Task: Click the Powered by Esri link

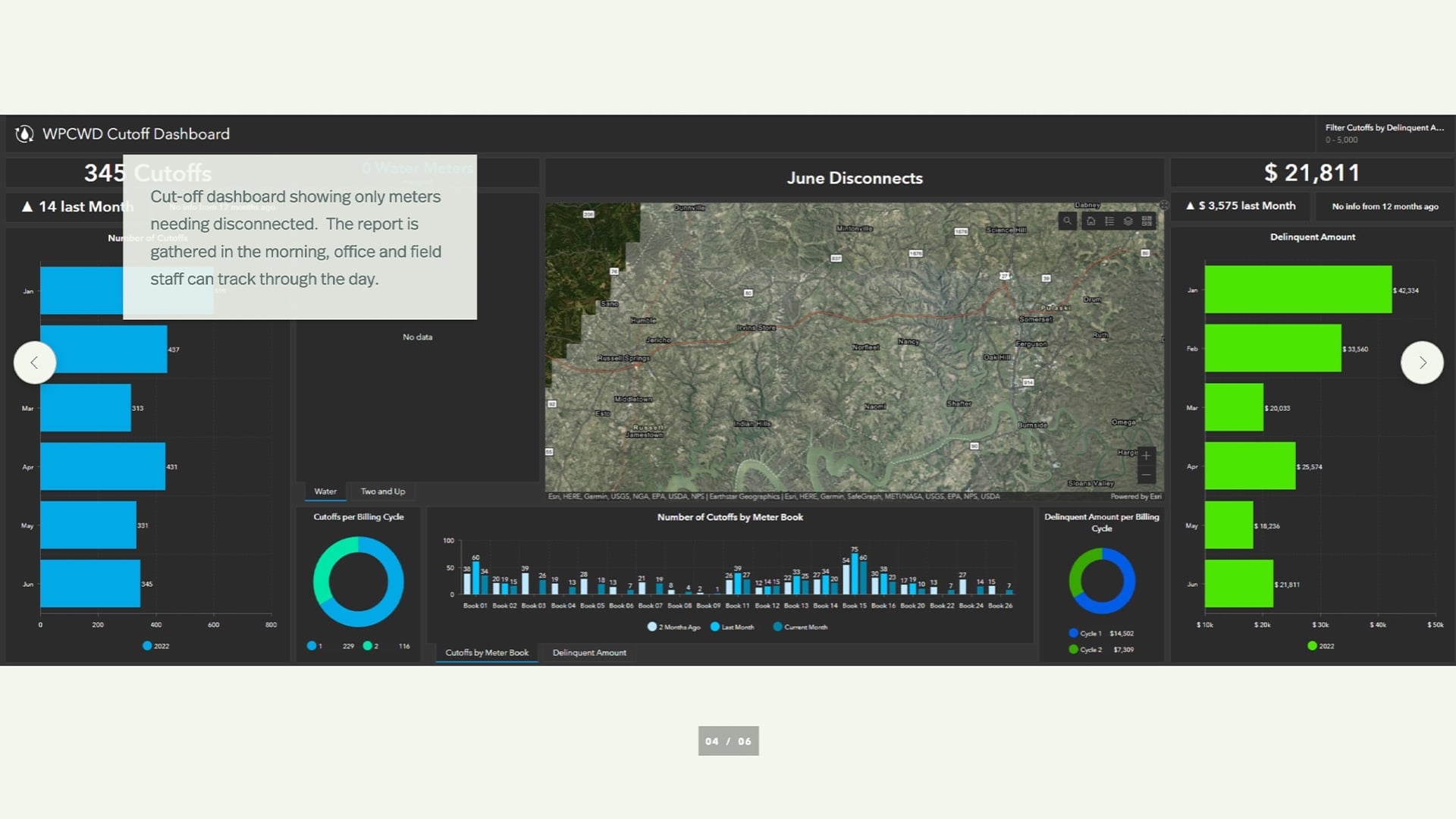Action: point(1136,497)
